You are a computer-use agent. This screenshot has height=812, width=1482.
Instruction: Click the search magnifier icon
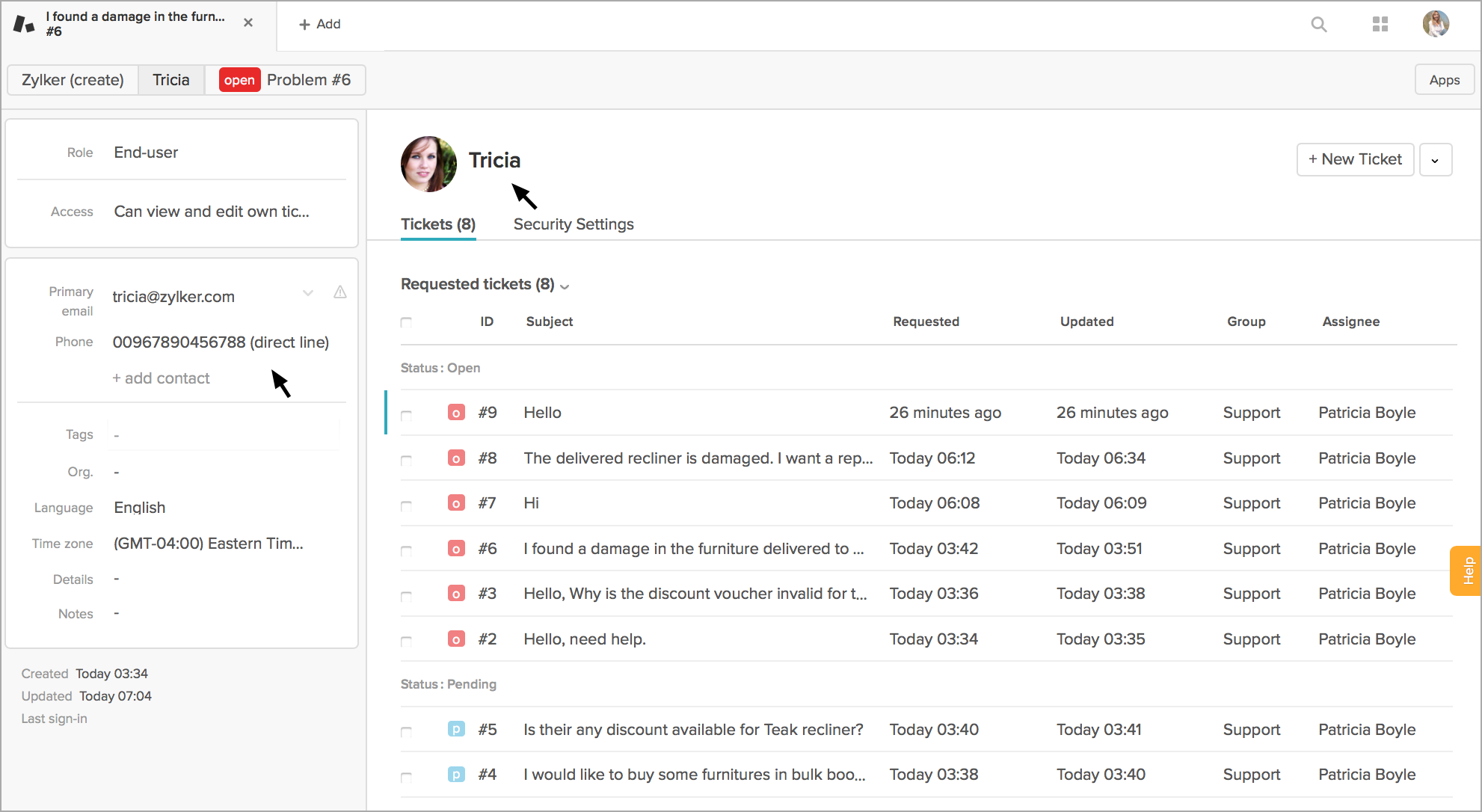coord(1319,25)
